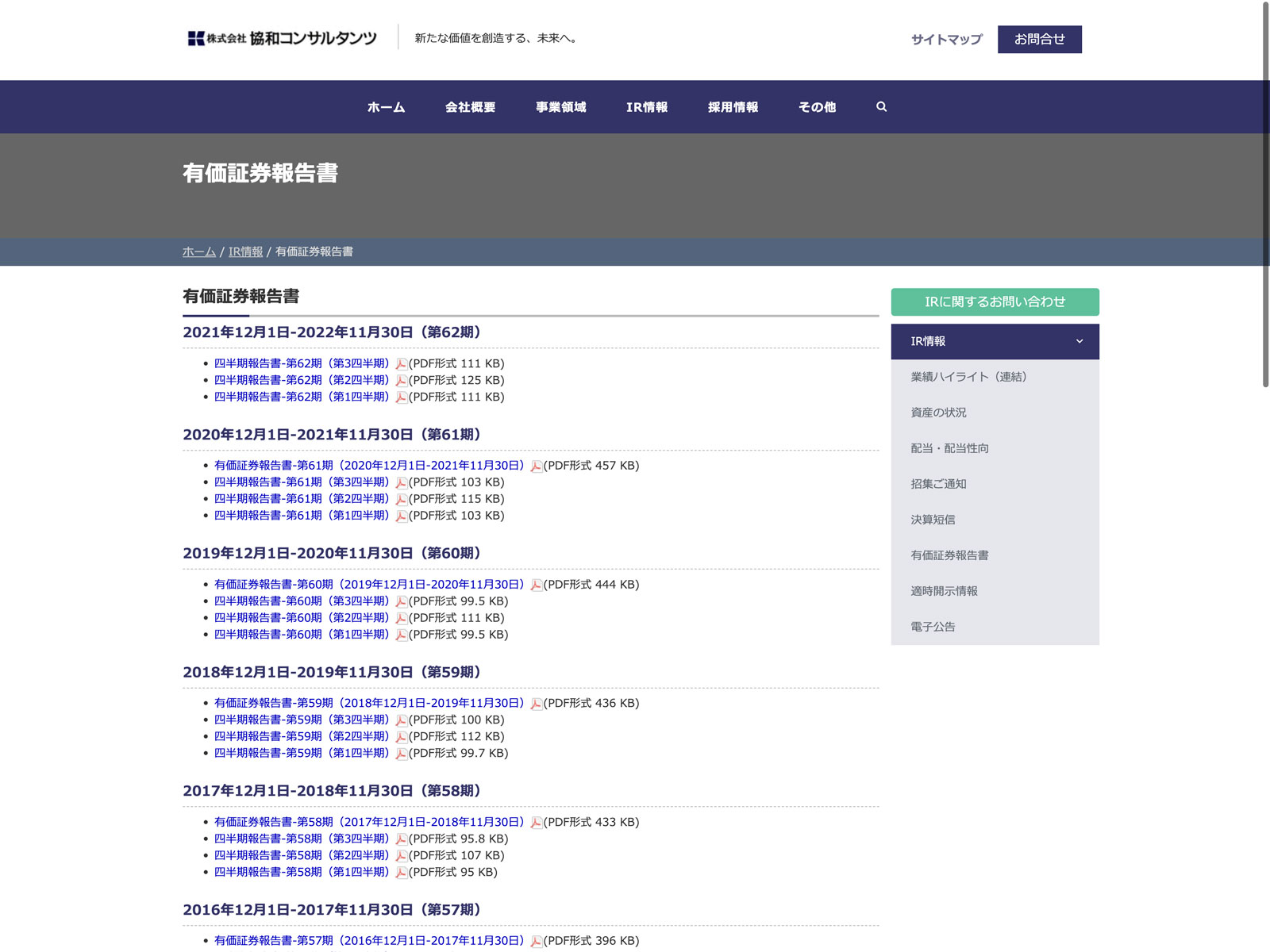Open 四半期報告書-第60期（第2四半期）link

302,618
